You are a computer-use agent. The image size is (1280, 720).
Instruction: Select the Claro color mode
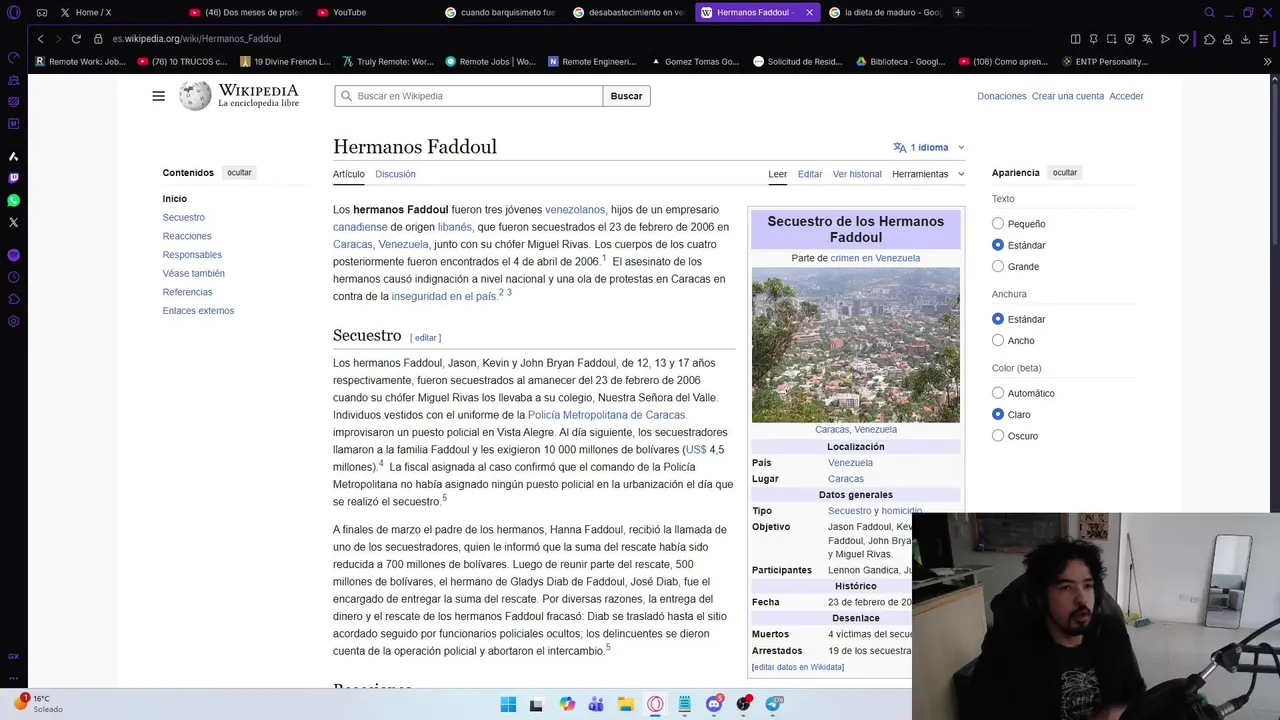(x=998, y=414)
